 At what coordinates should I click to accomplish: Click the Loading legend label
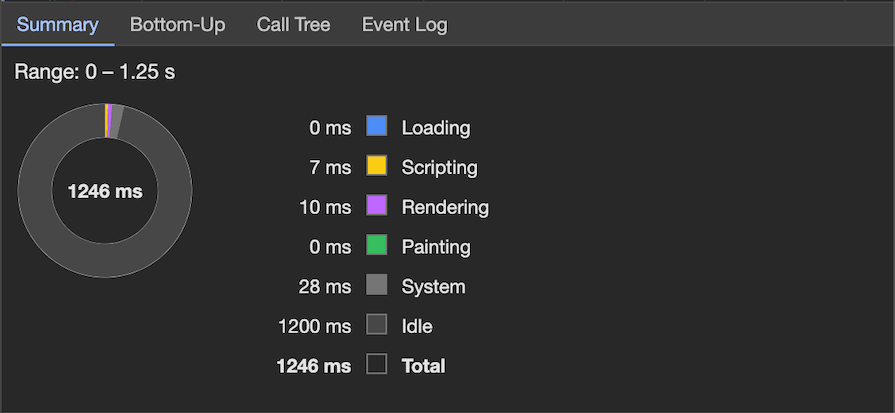point(435,128)
